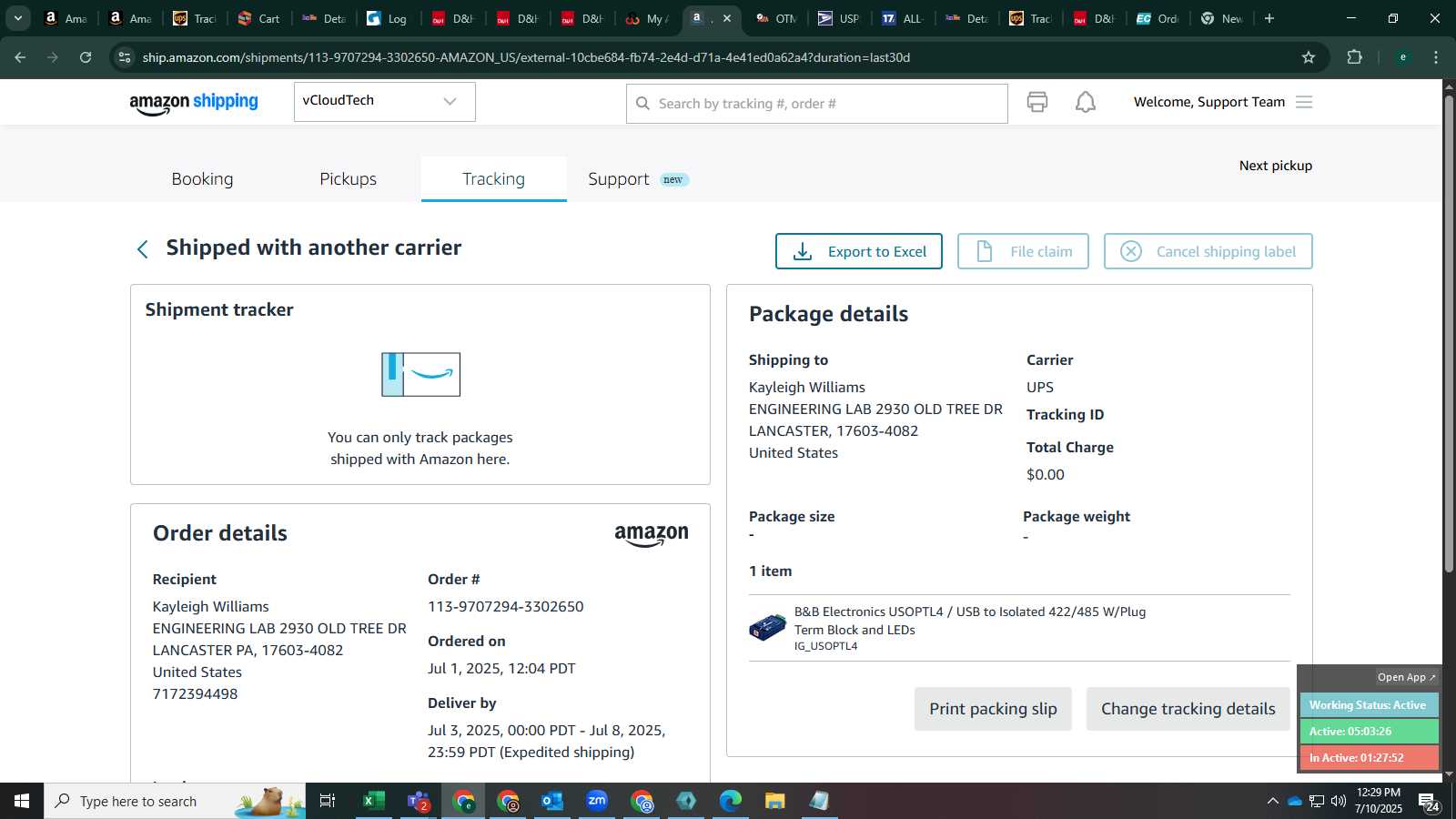Open Outlook from the taskbar
This screenshot has width=1456, height=819.
pos(552,801)
